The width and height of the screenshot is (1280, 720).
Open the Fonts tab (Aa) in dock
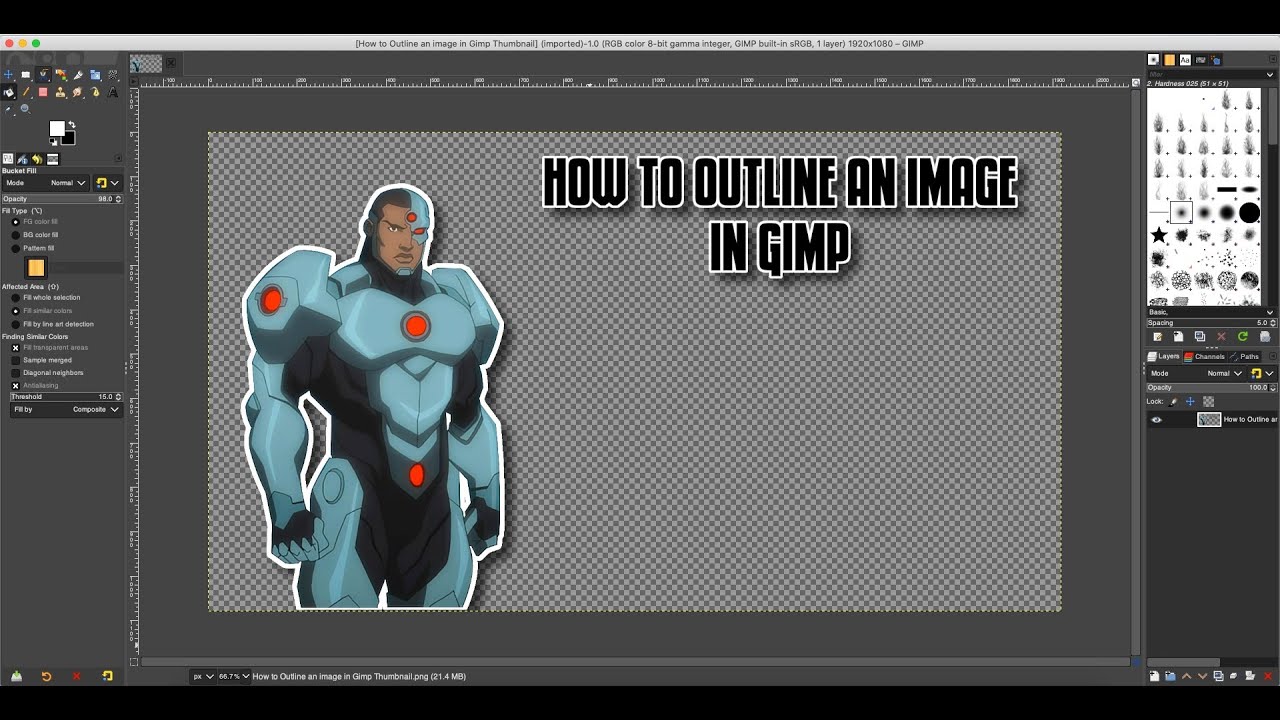point(1185,60)
